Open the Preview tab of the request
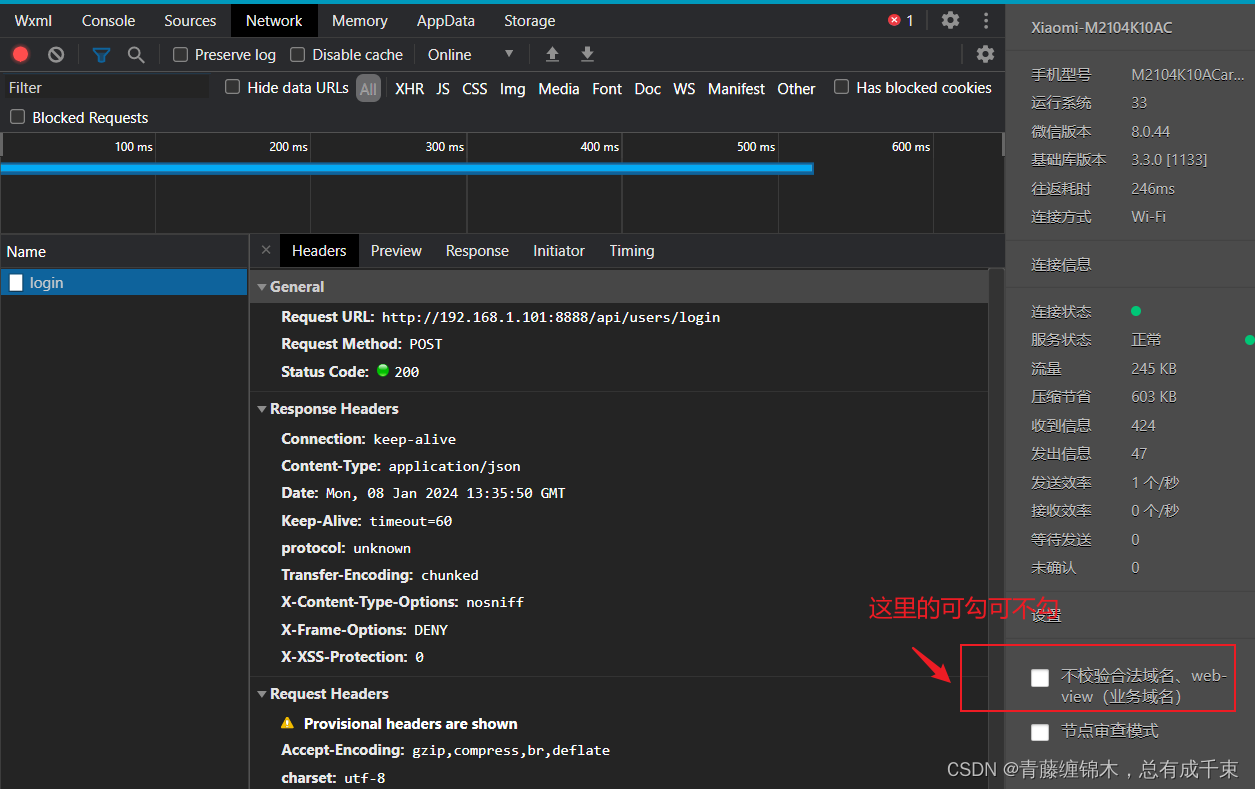 (x=396, y=251)
